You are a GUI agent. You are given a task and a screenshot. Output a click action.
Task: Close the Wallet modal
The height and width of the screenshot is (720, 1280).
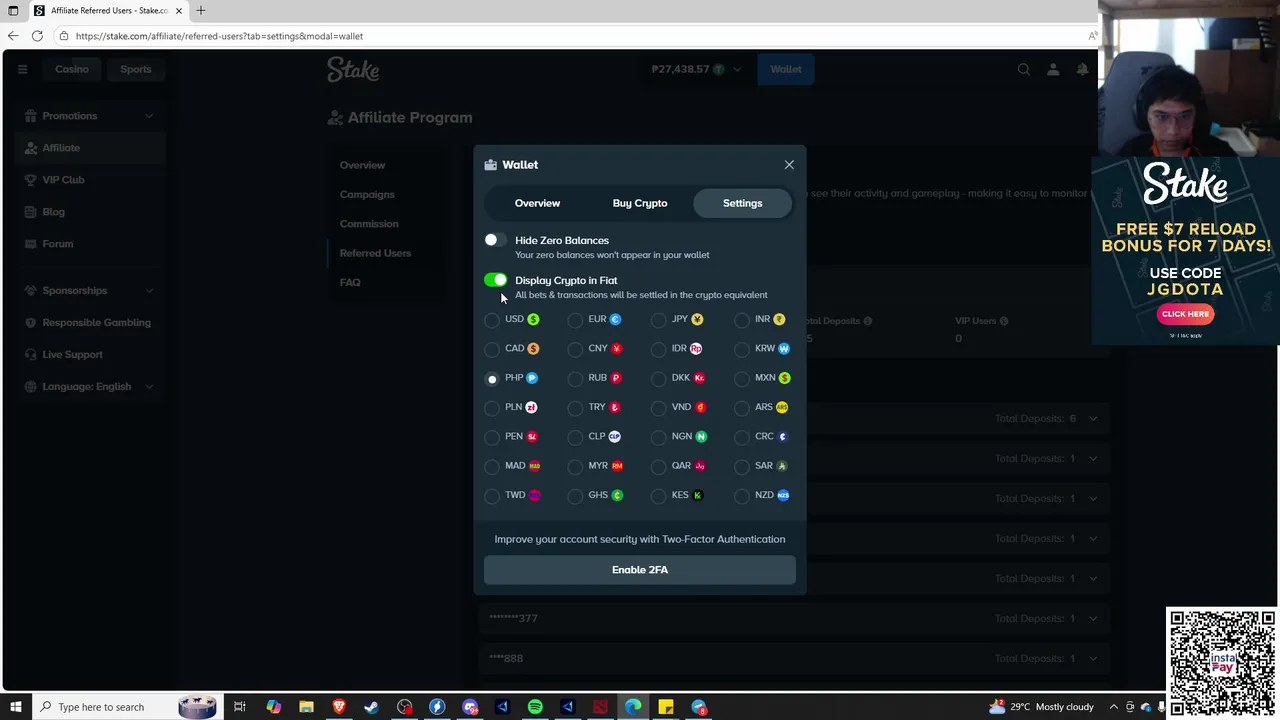(789, 165)
